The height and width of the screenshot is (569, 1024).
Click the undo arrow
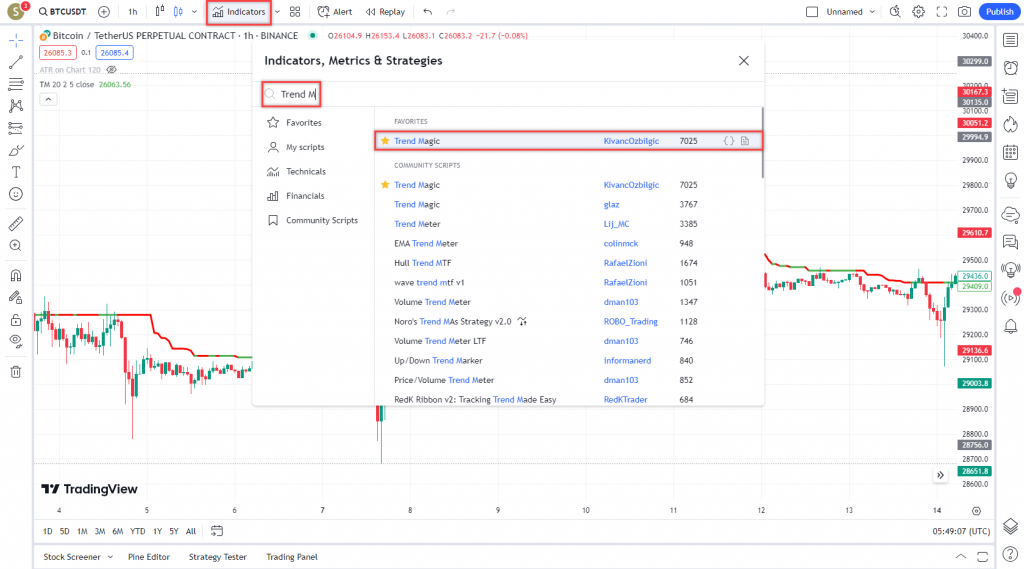[428, 12]
